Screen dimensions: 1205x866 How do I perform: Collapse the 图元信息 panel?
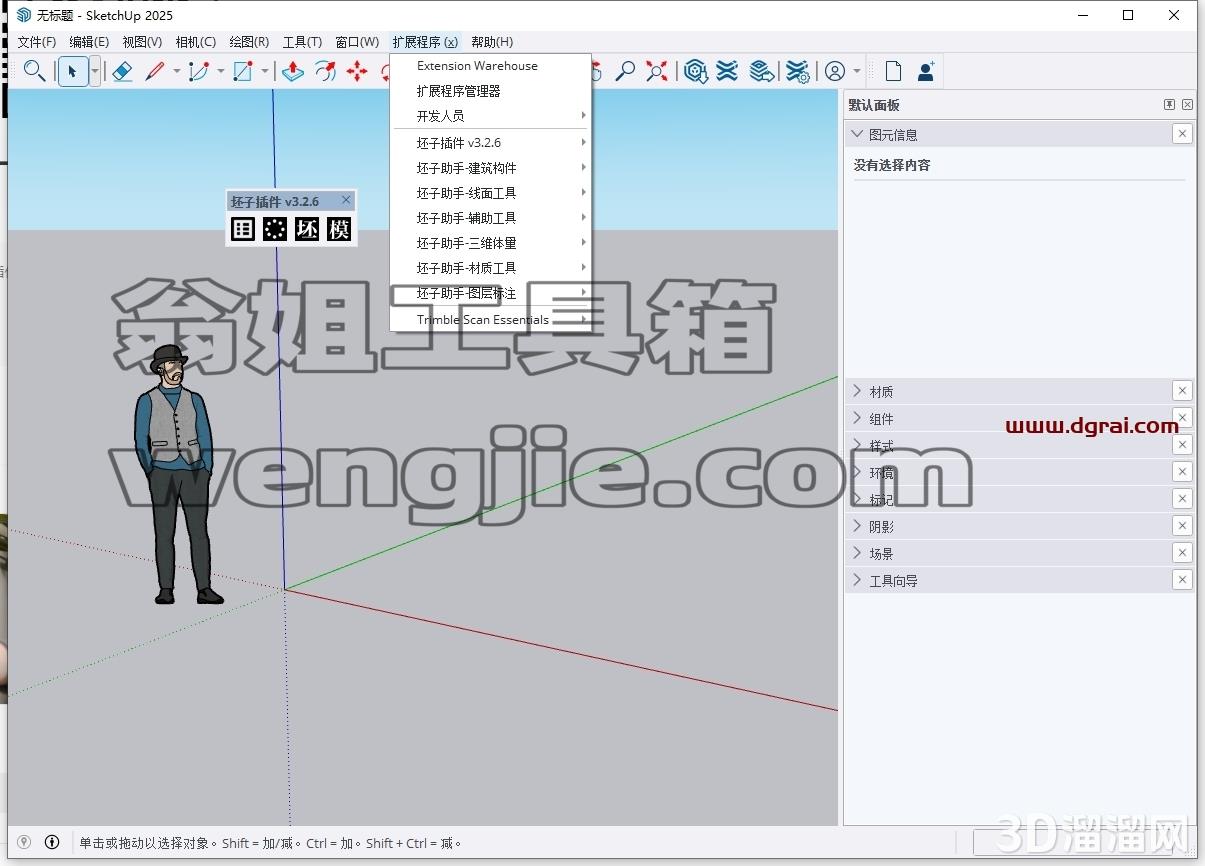(x=857, y=134)
